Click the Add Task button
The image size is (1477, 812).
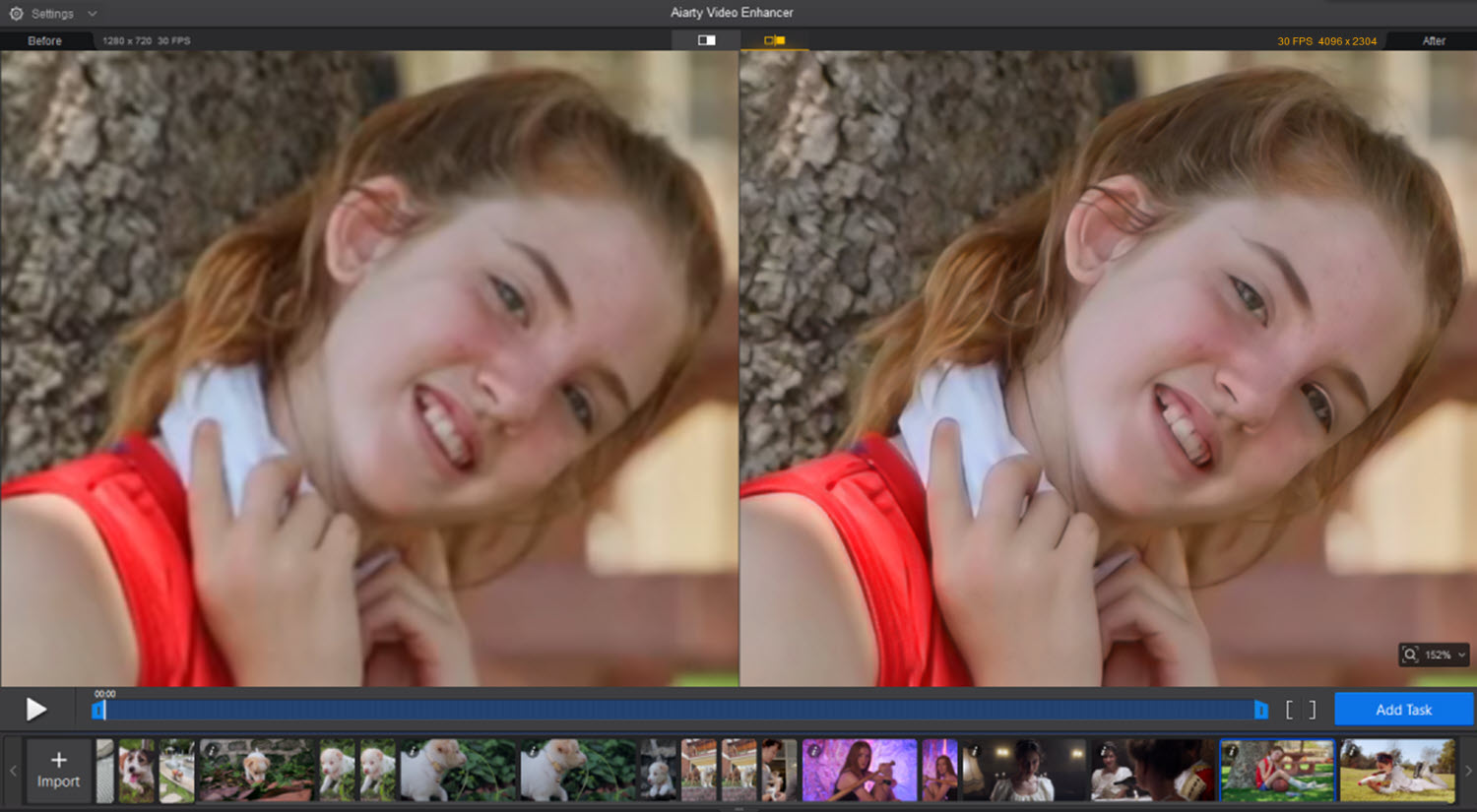click(x=1404, y=710)
